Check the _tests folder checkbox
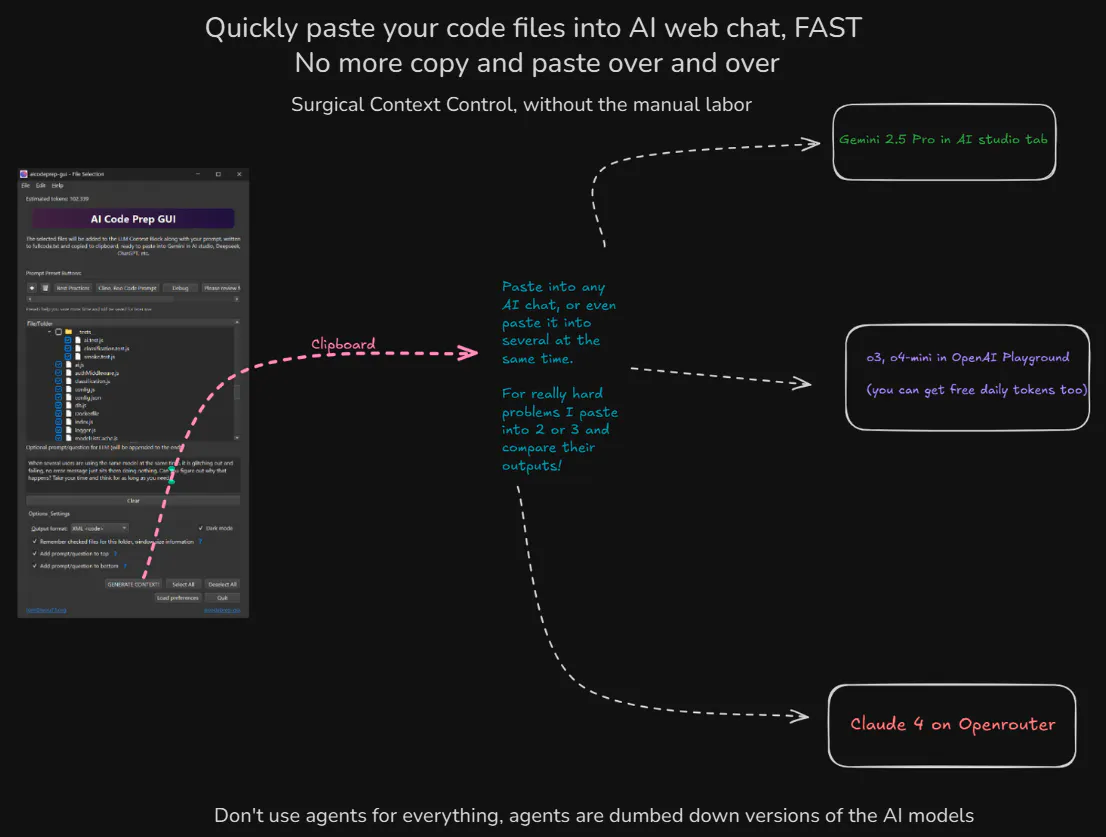Screen dimensions: 1106x837 point(59,332)
